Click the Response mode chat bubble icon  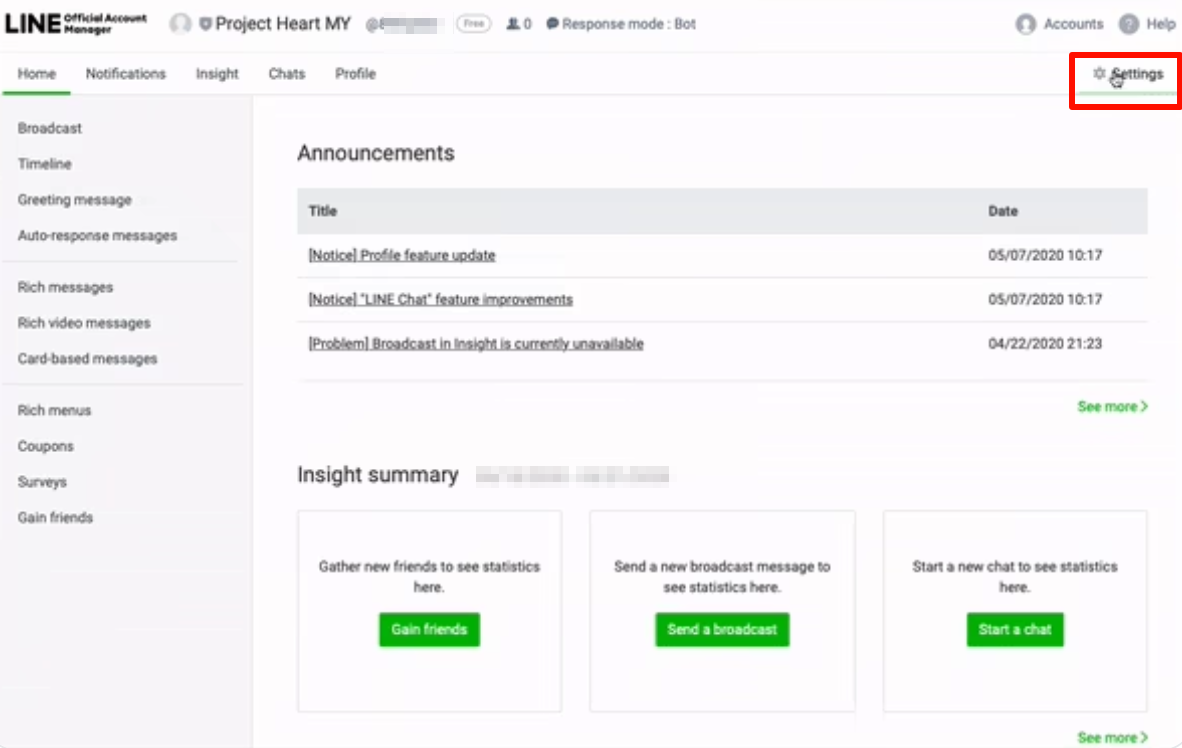[x=552, y=24]
